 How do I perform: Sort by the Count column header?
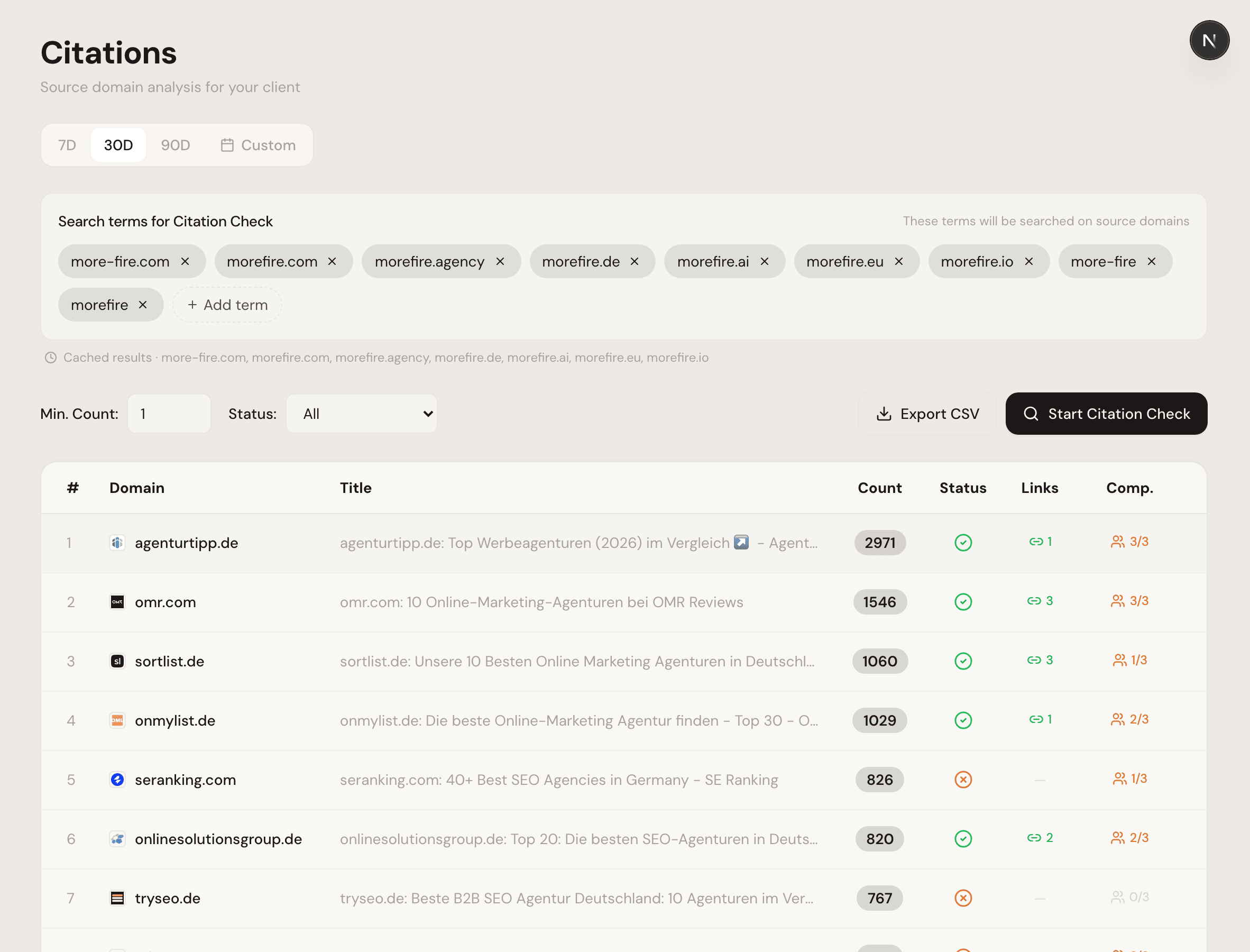tap(879, 488)
